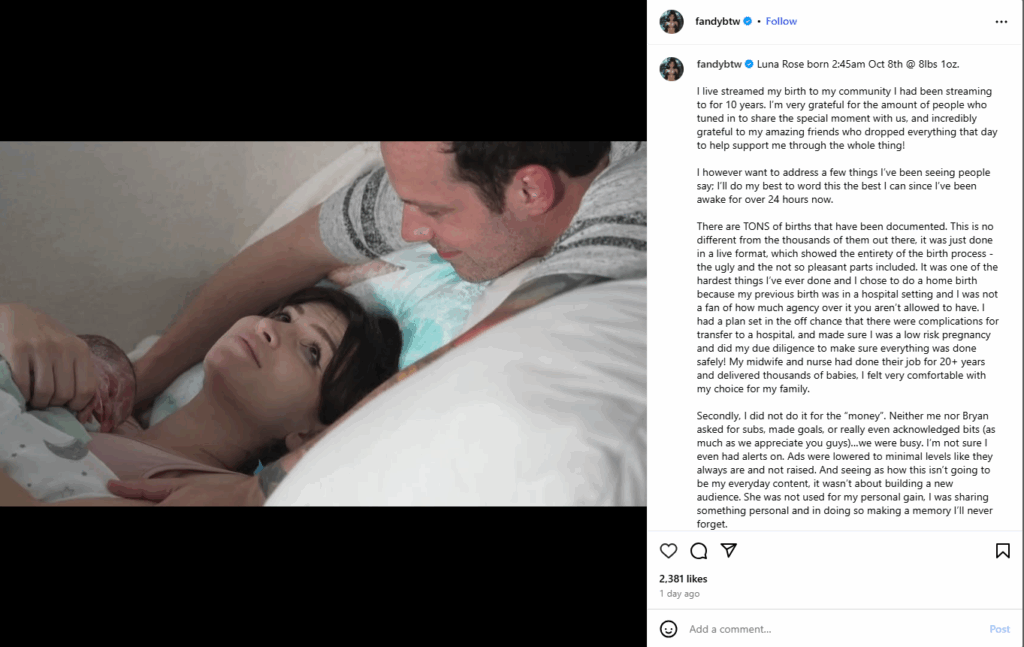
Task: Click the verified badge beside caption username
Action: point(749,64)
